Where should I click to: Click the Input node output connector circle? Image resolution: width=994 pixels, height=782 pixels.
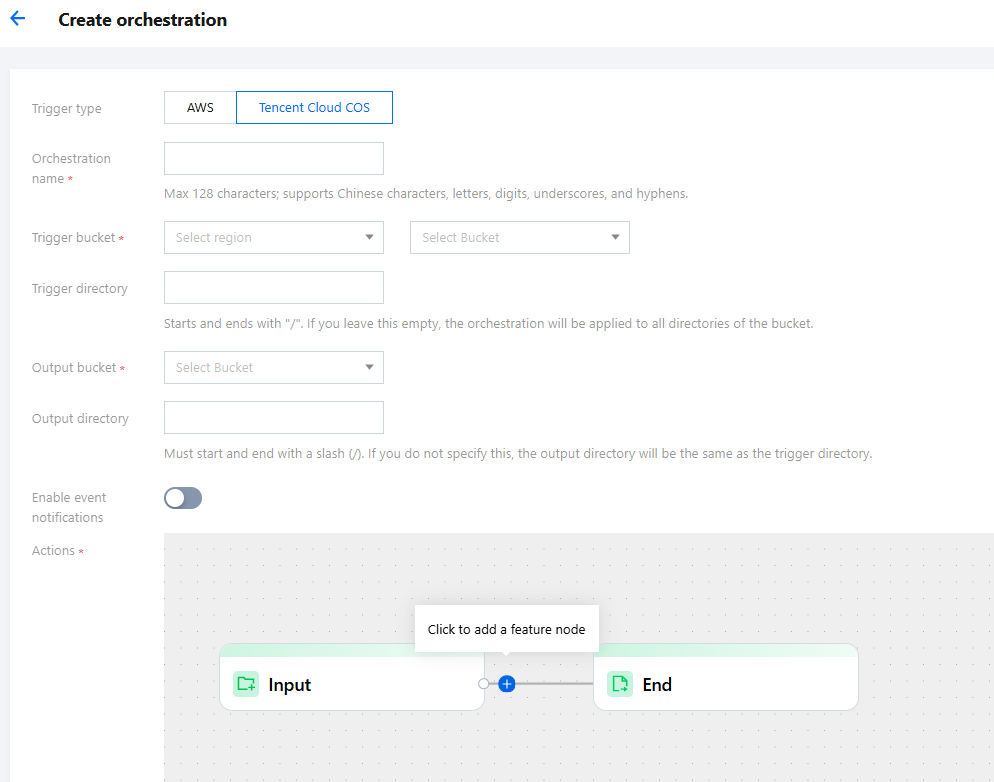click(484, 684)
